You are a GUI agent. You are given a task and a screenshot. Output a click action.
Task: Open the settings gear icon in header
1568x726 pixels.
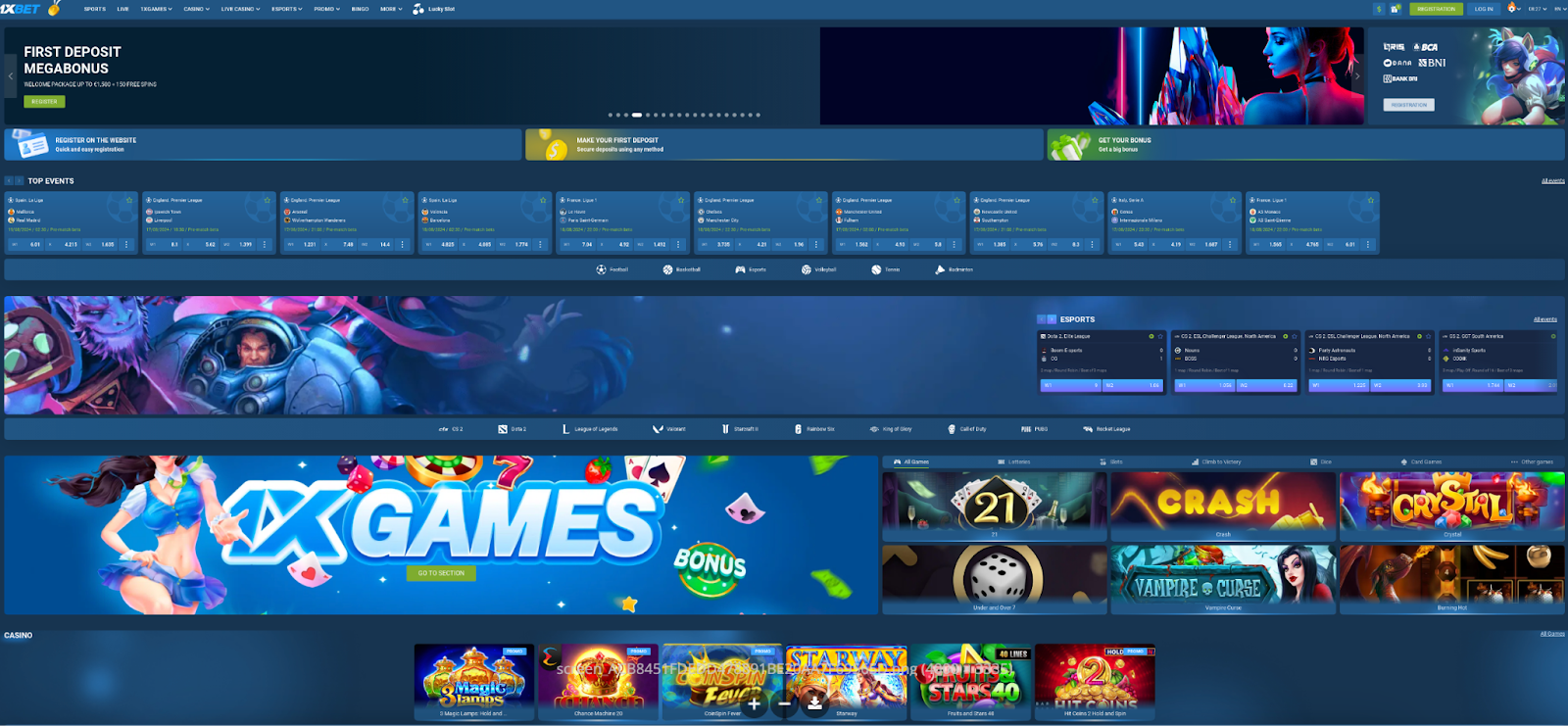click(1512, 8)
